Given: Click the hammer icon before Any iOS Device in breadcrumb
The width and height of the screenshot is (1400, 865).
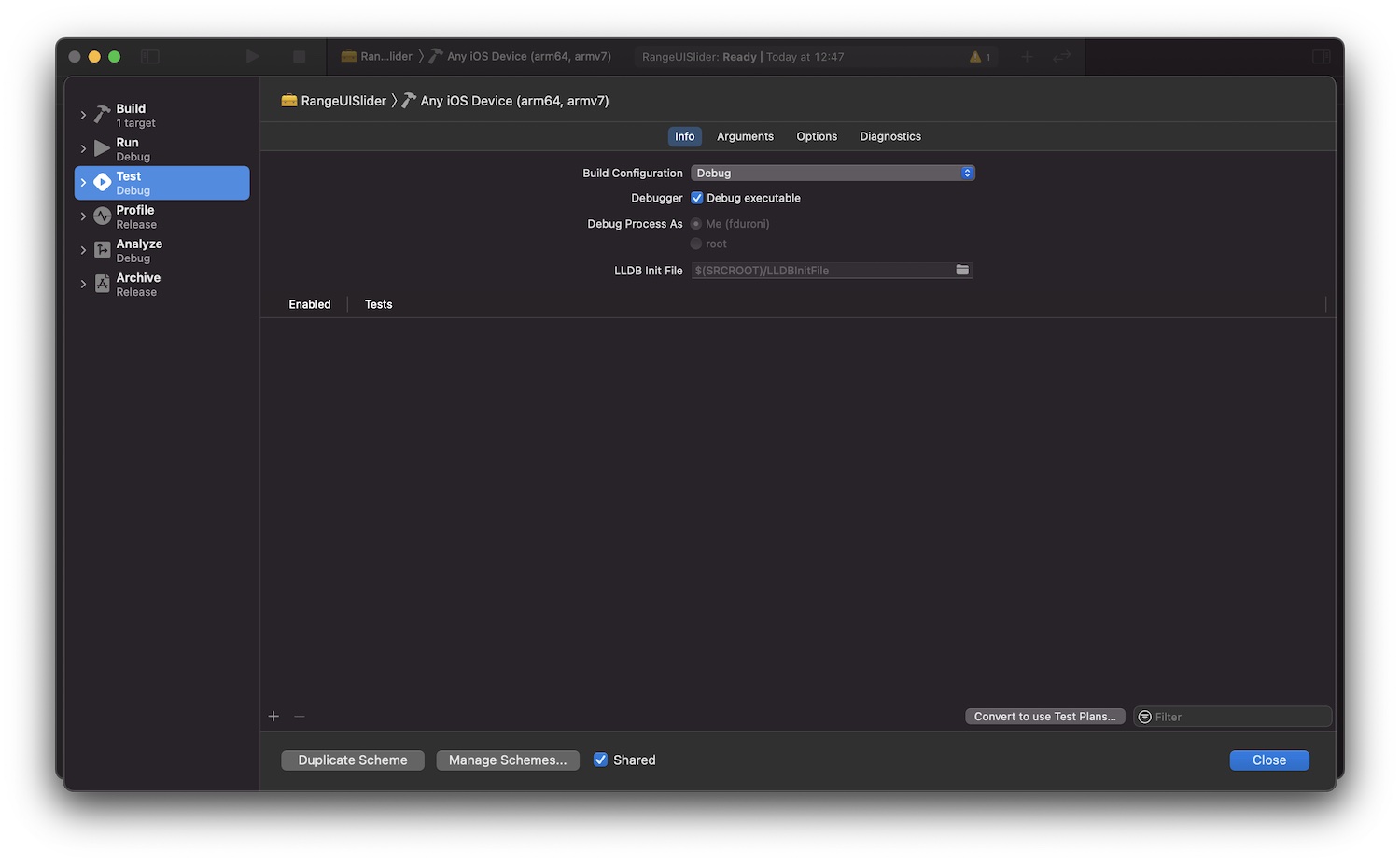Looking at the screenshot, I should (x=409, y=101).
